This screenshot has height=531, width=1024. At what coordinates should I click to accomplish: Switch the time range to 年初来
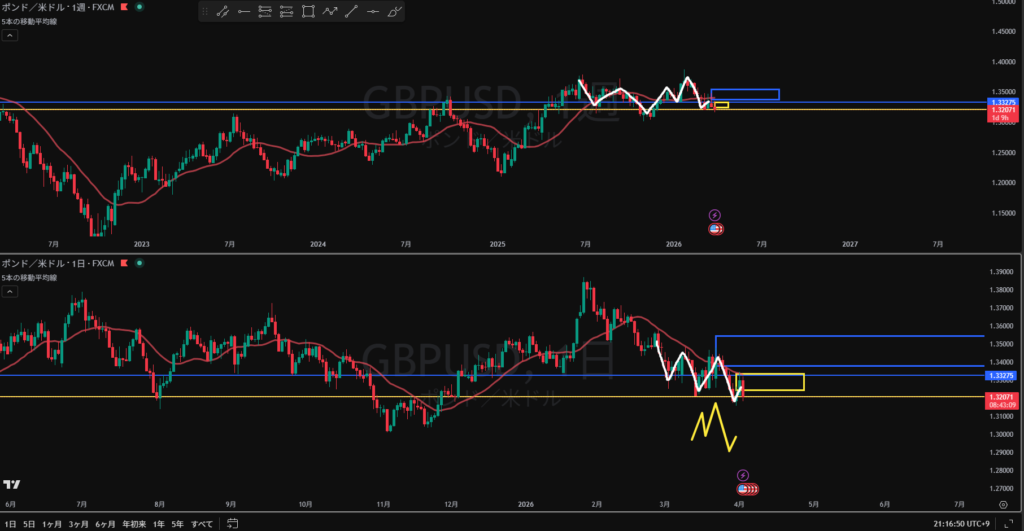click(x=133, y=523)
